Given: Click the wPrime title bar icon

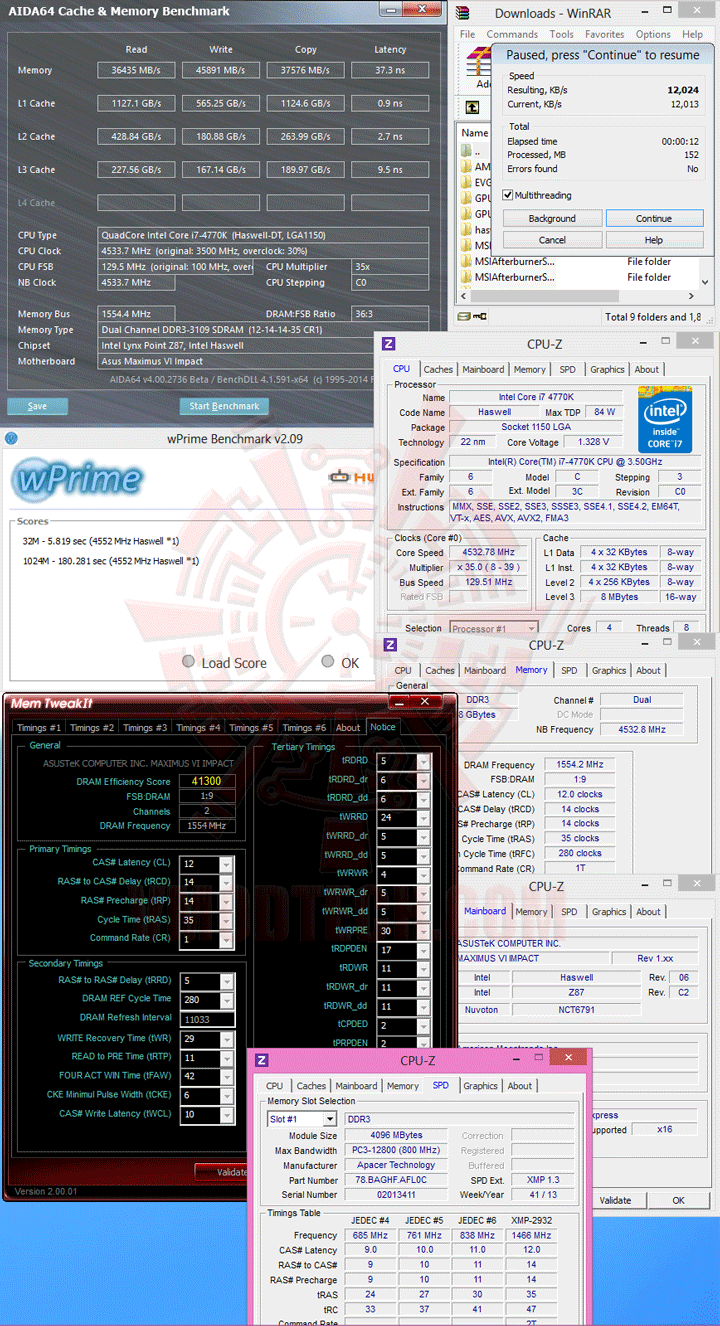Looking at the screenshot, I should pos(11,438).
